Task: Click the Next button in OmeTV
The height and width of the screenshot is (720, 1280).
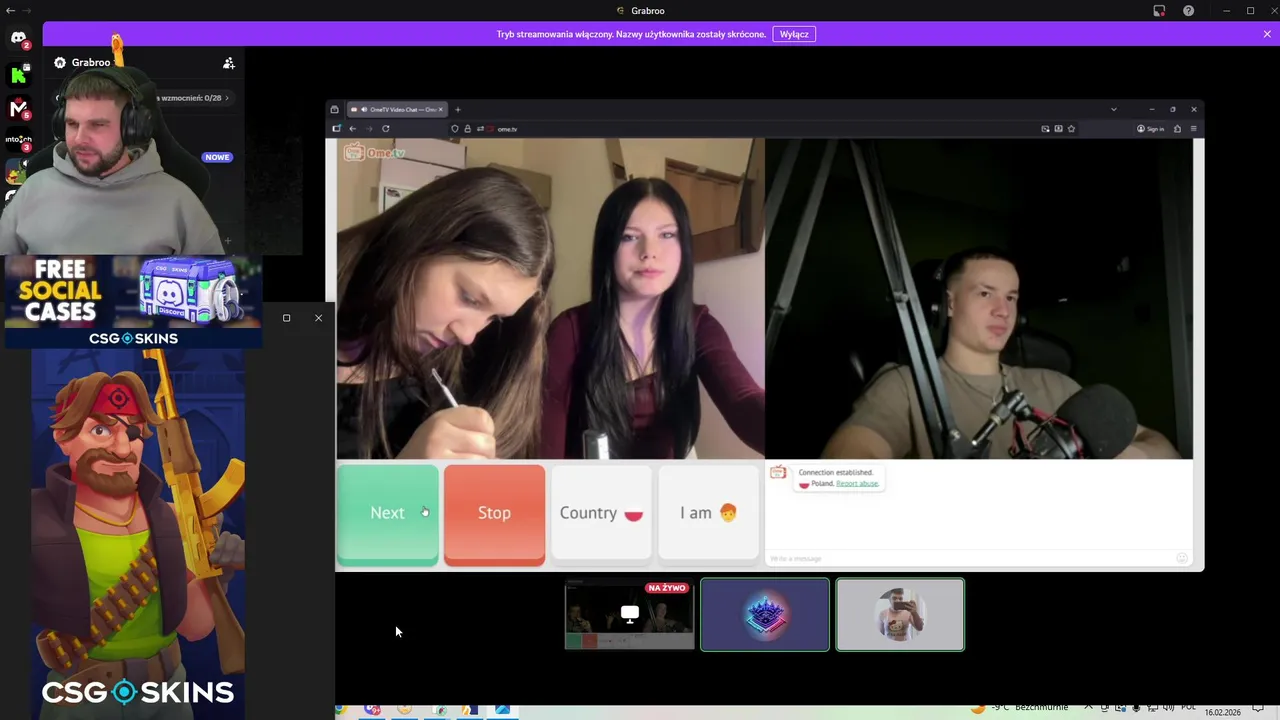Action: click(387, 514)
